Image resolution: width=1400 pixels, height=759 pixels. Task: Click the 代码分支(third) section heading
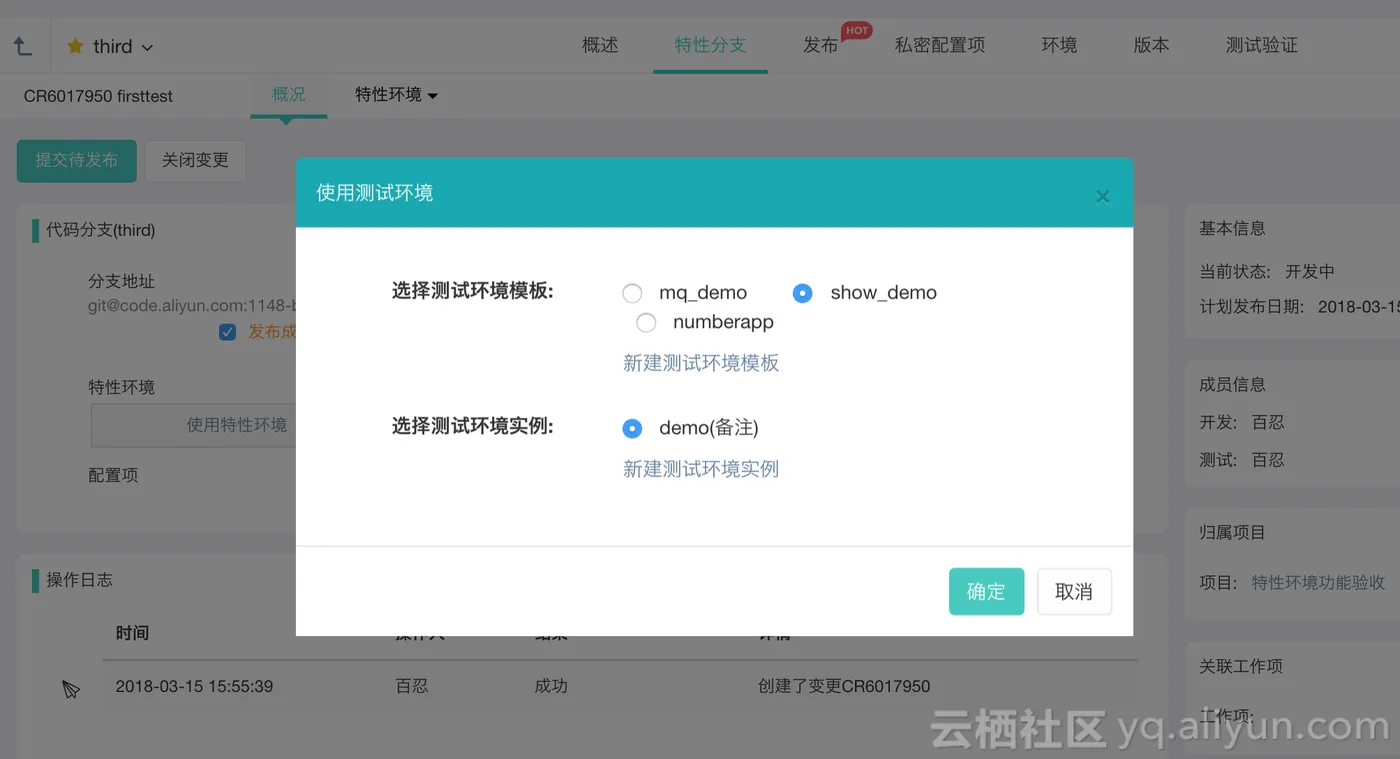101,230
